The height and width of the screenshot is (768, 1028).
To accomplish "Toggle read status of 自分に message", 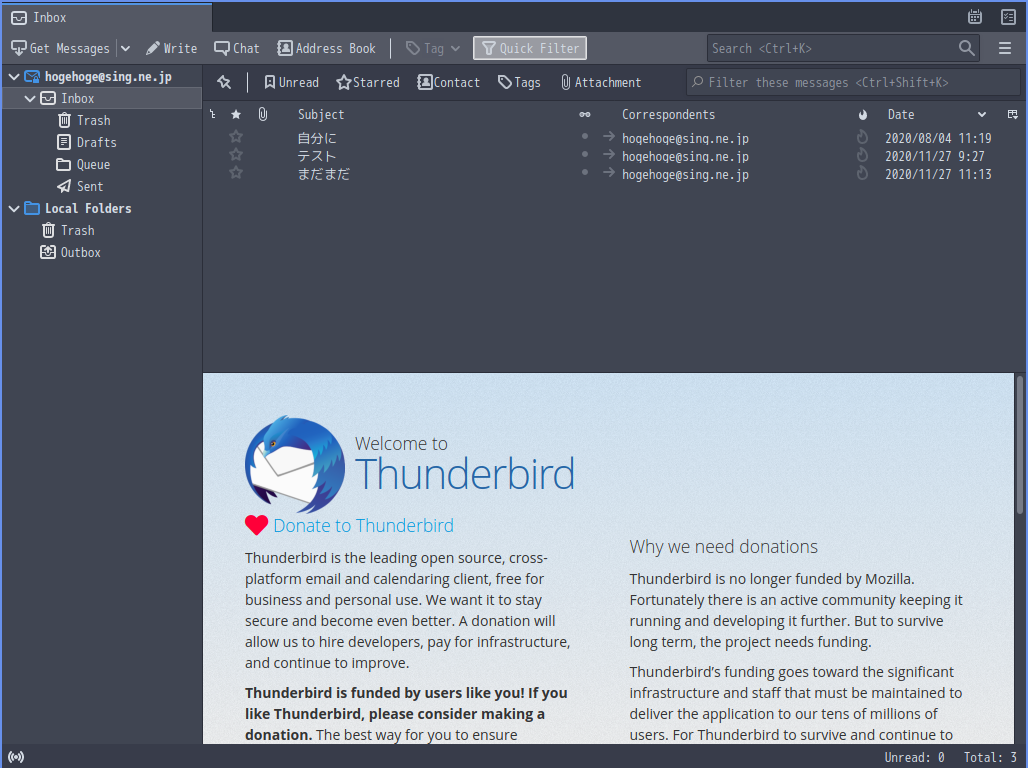I will pos(585,136).
